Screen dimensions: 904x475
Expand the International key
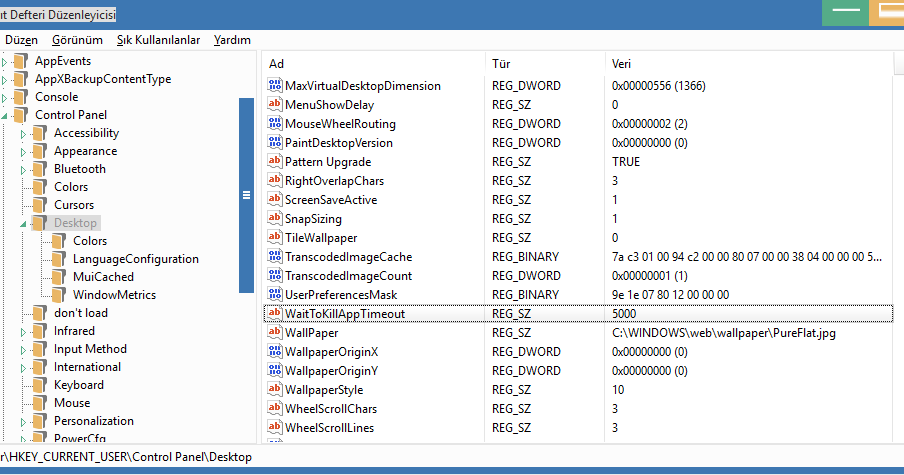[23, 367]
